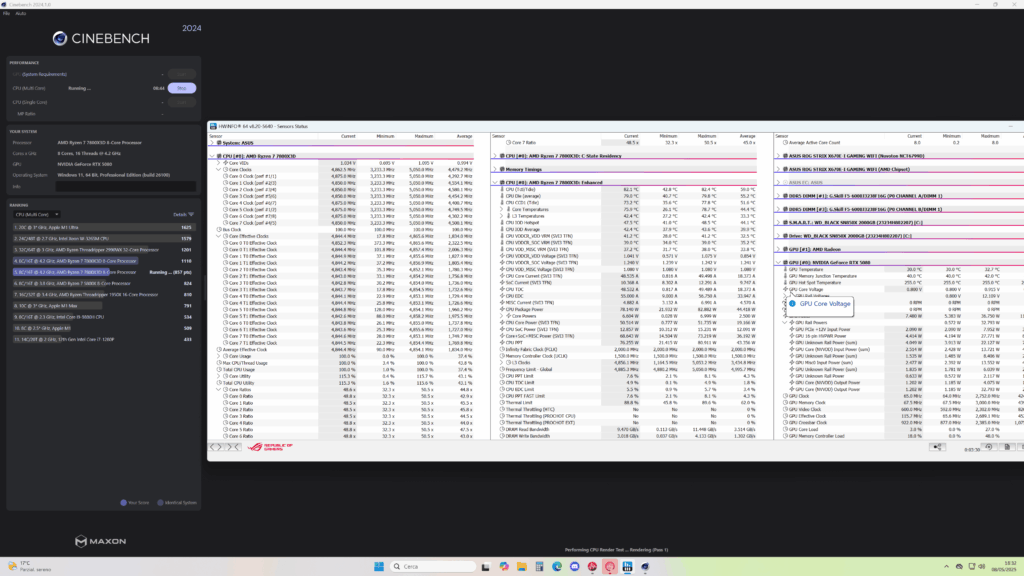
Task: Toggle ranking Details view
Action: click(x=184, y=214)
